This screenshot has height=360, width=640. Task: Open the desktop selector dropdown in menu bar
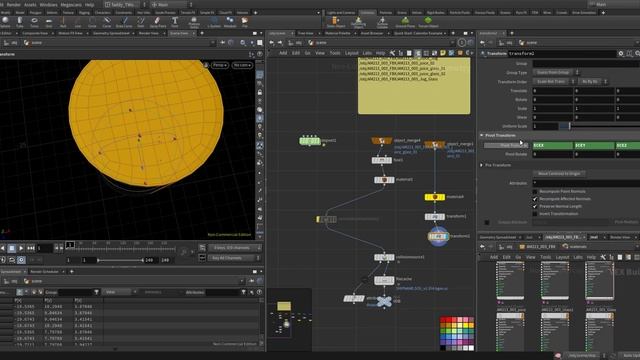click(124, 4)
